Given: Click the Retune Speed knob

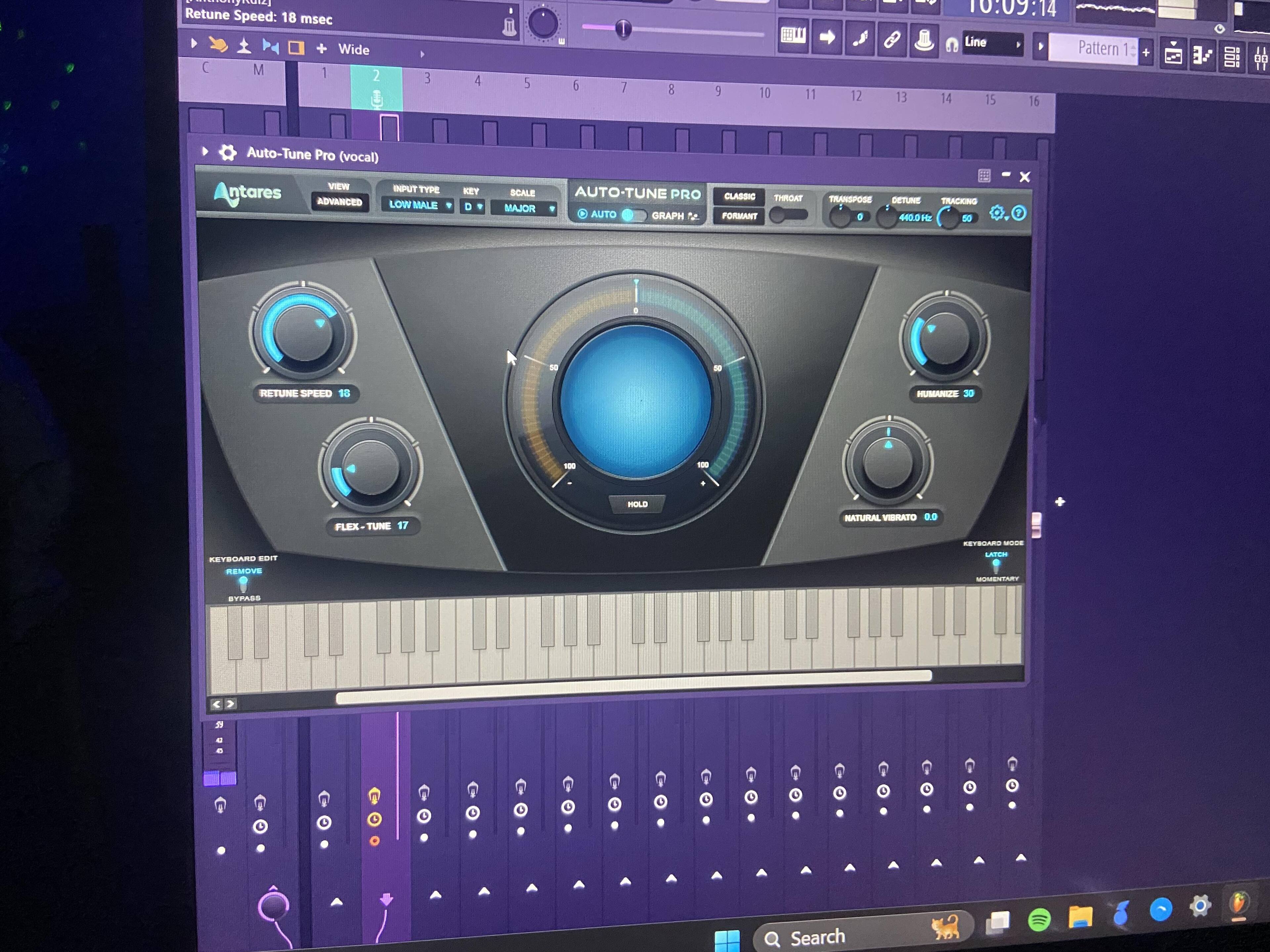Looking at the screenshot, I should point(303,333).
